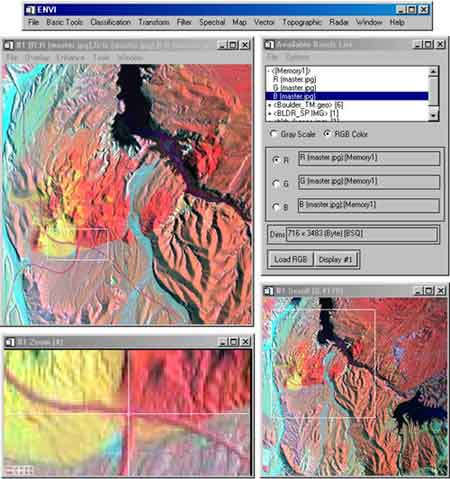450x479 pixels.
Task: Click the main image window title icon
Action: [9, 45]
